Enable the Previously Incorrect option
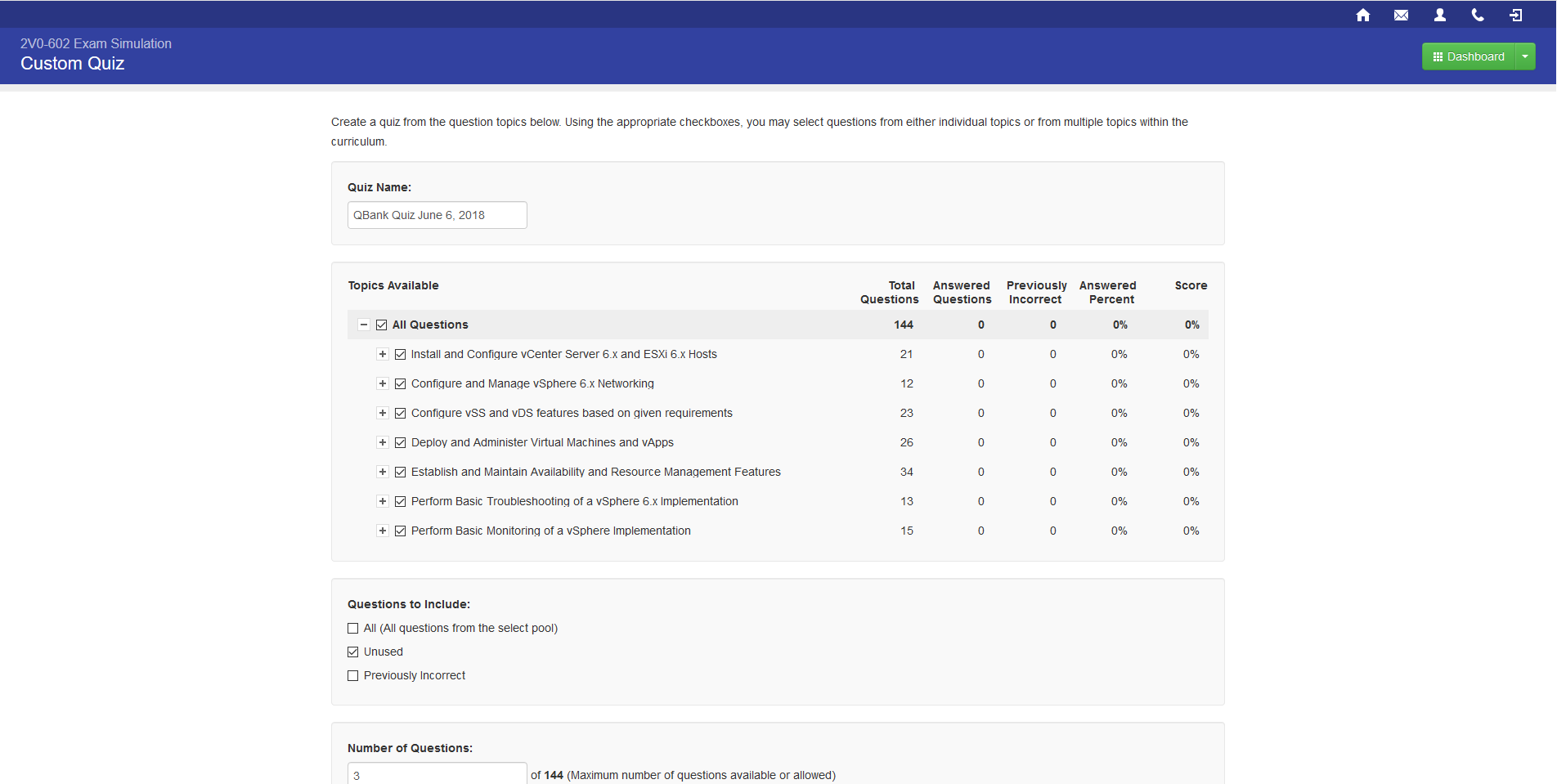Image resolution: width=1557 pixels, height=784 pixels. tap(352, 675)
